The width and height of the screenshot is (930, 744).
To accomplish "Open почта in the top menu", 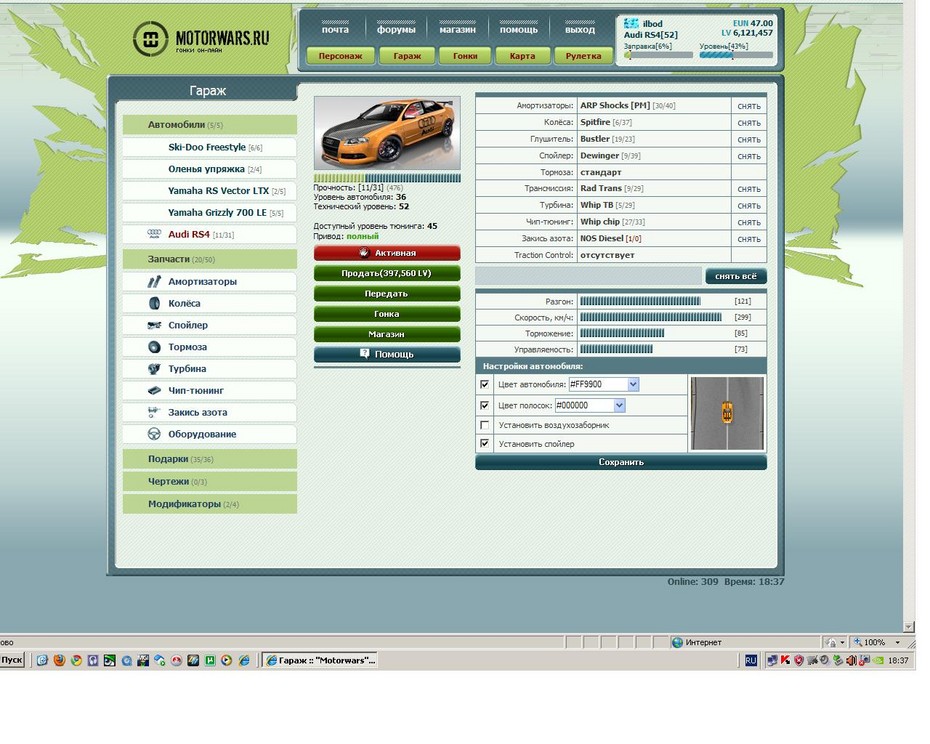I will coord(335,29).
